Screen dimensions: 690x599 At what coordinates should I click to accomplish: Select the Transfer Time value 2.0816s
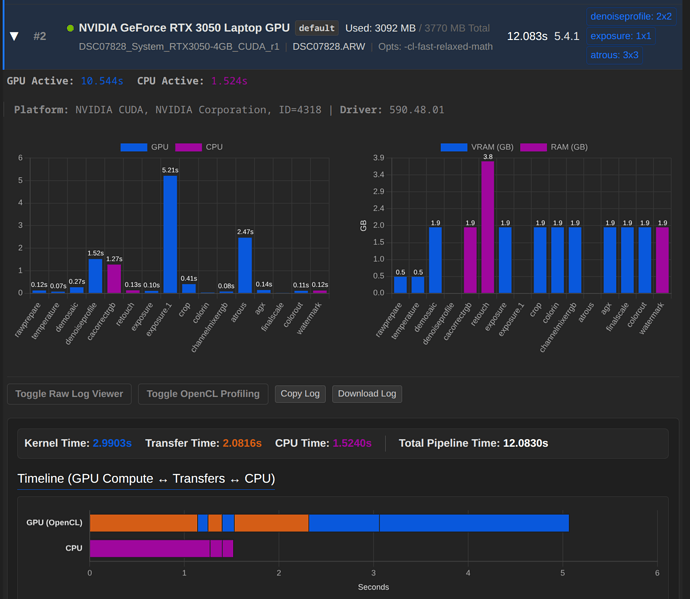coord(242,443)
